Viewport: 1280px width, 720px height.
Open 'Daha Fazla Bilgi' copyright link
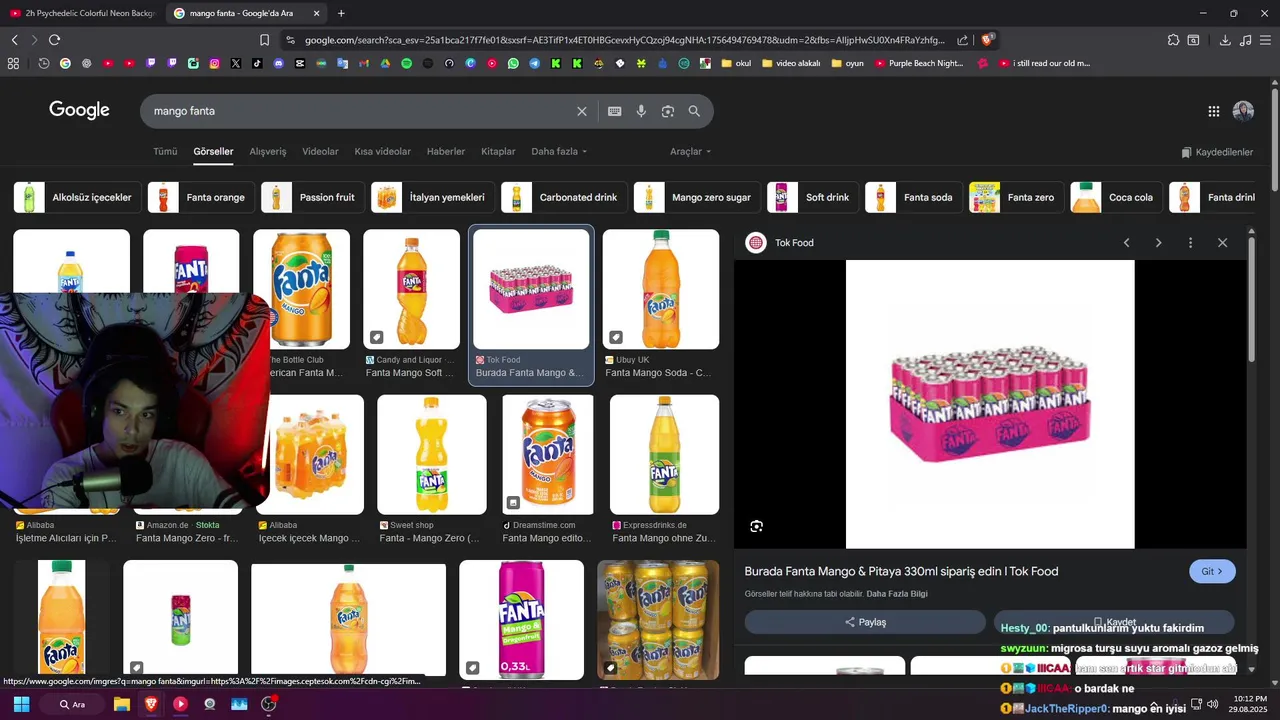pyautogui.click(x=896, y=594)
